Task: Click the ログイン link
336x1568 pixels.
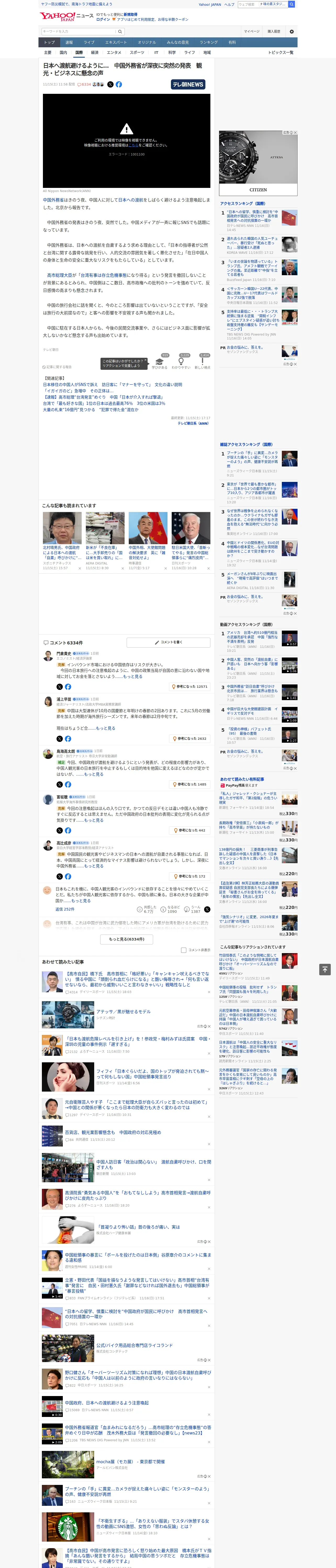Action: (103, 20)
